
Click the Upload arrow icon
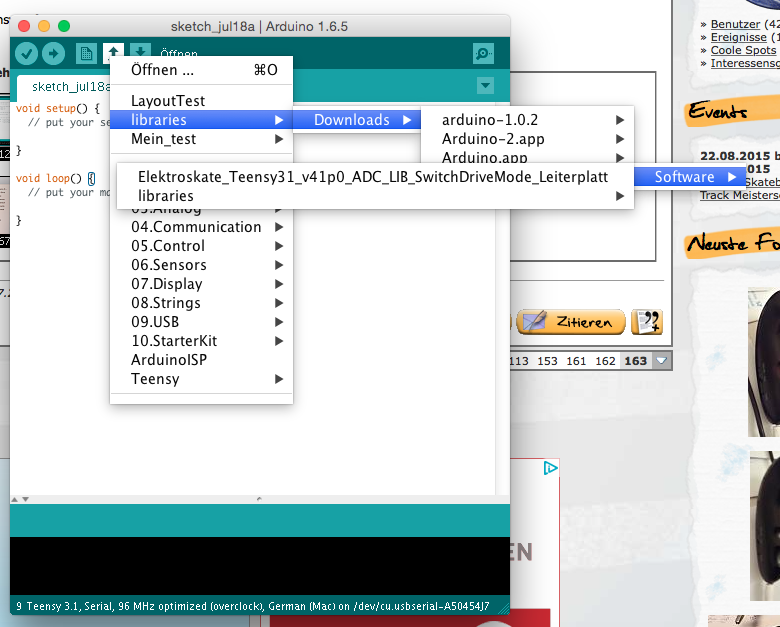(x=54, y=54)
